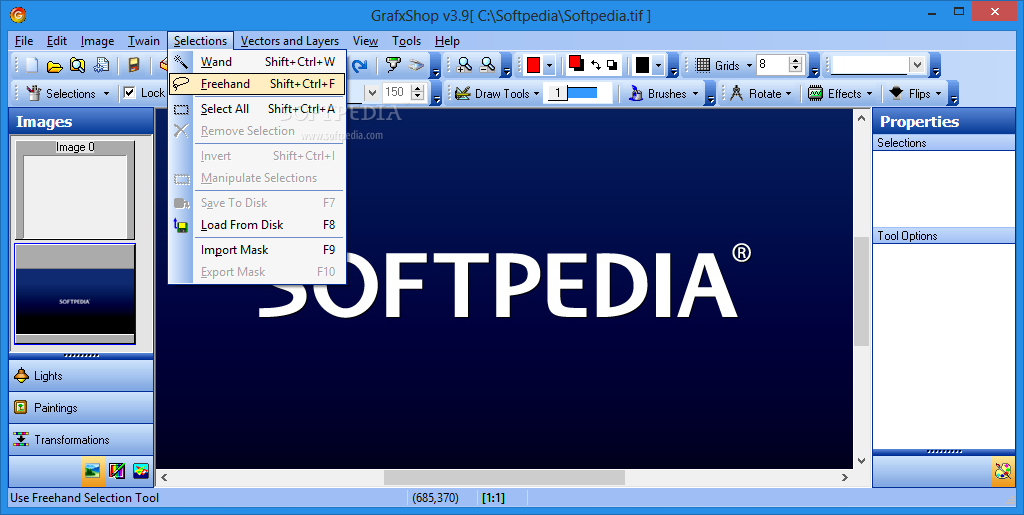Open the Edit menu
Viewport: 1024px width, 515px height.
[57, 40]
